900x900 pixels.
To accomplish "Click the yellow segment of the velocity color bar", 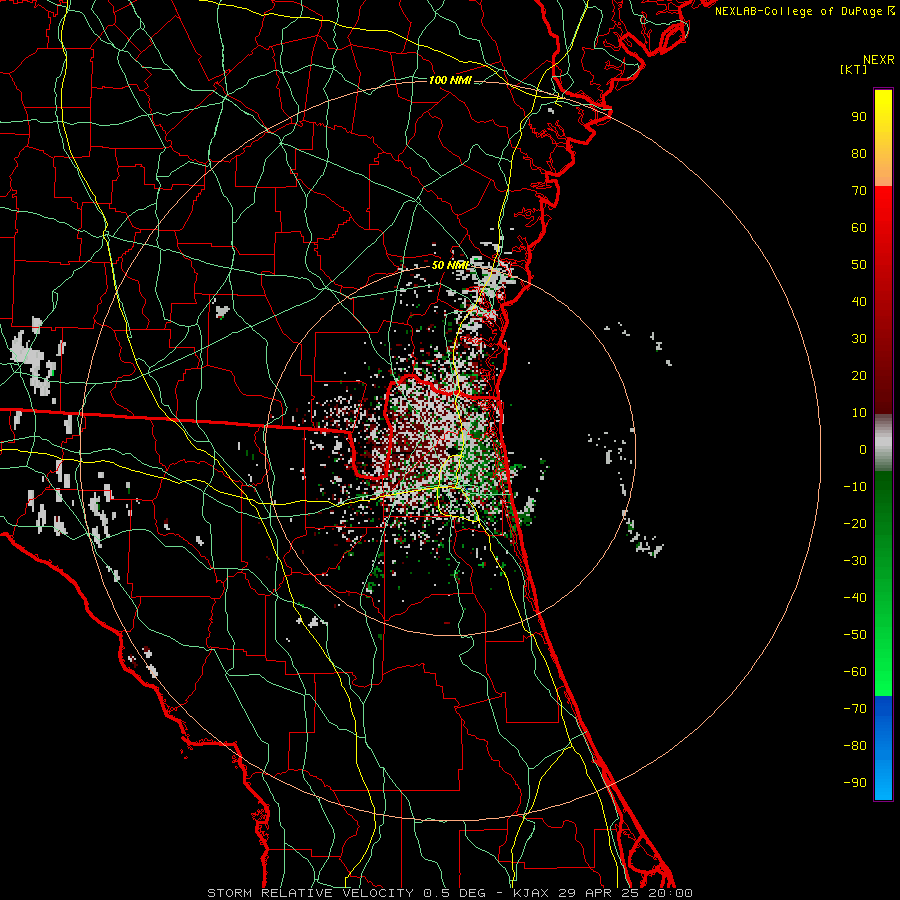I will click(x=883, y=138).
